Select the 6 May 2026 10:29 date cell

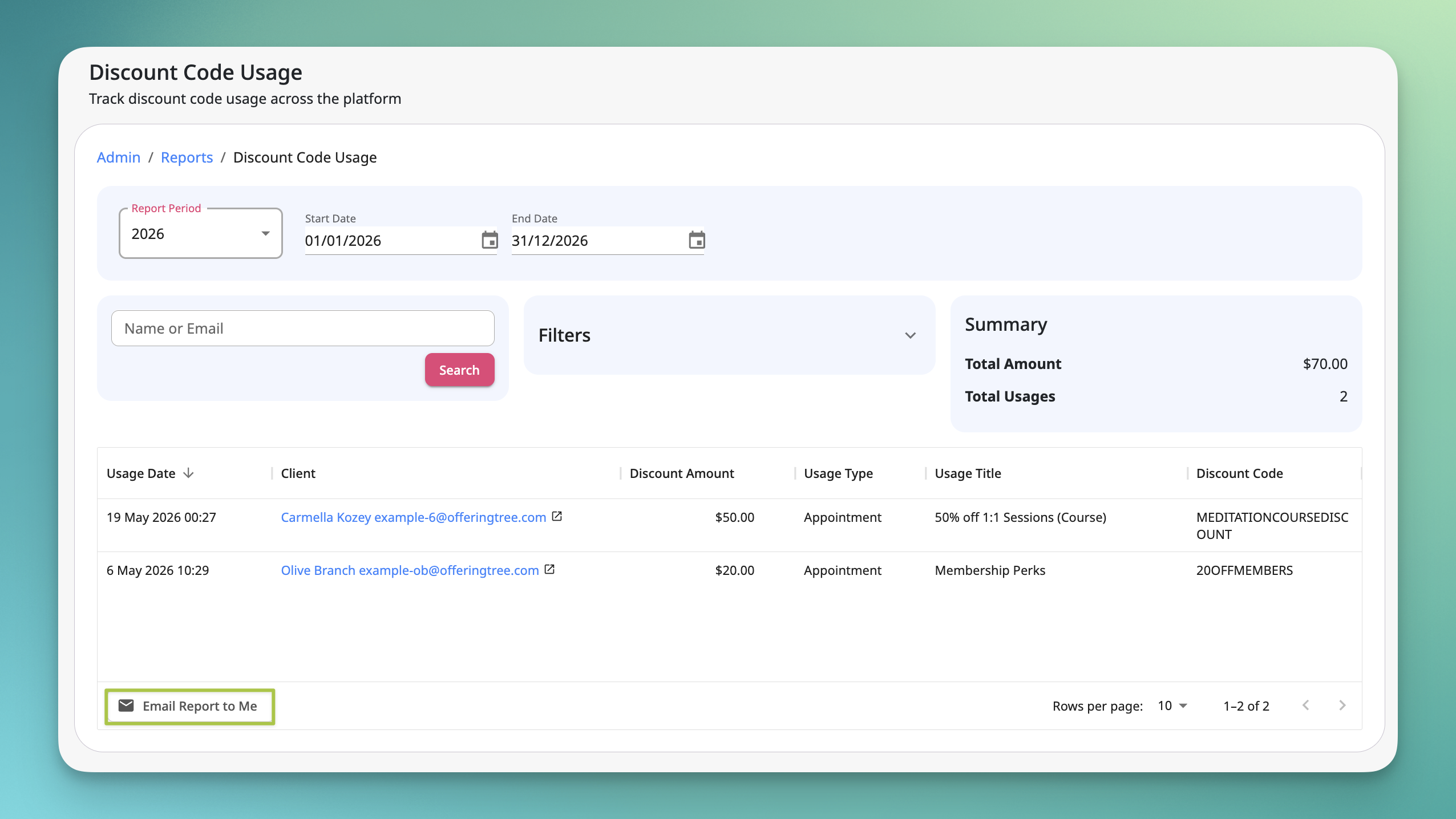click(158, 570)
